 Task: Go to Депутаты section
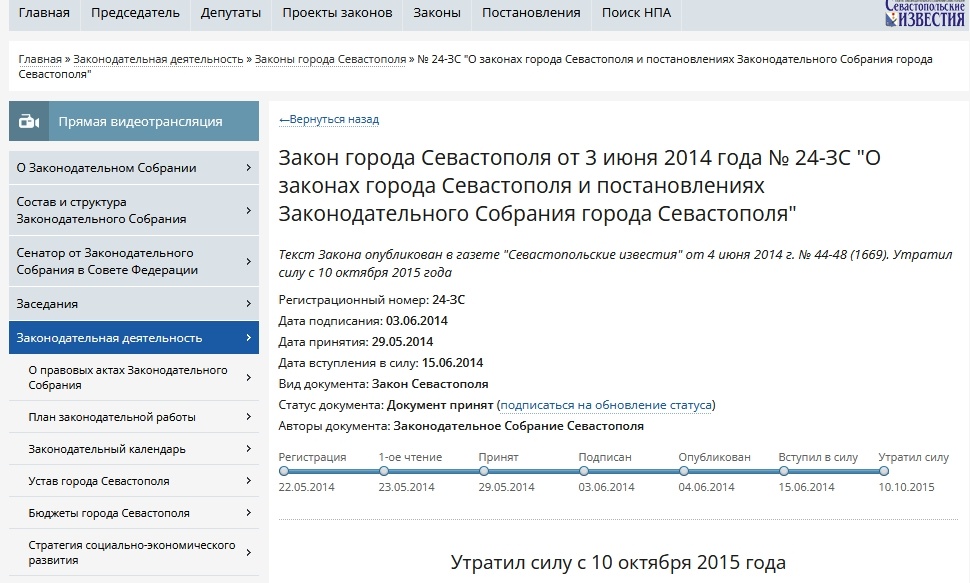(231, 13)
